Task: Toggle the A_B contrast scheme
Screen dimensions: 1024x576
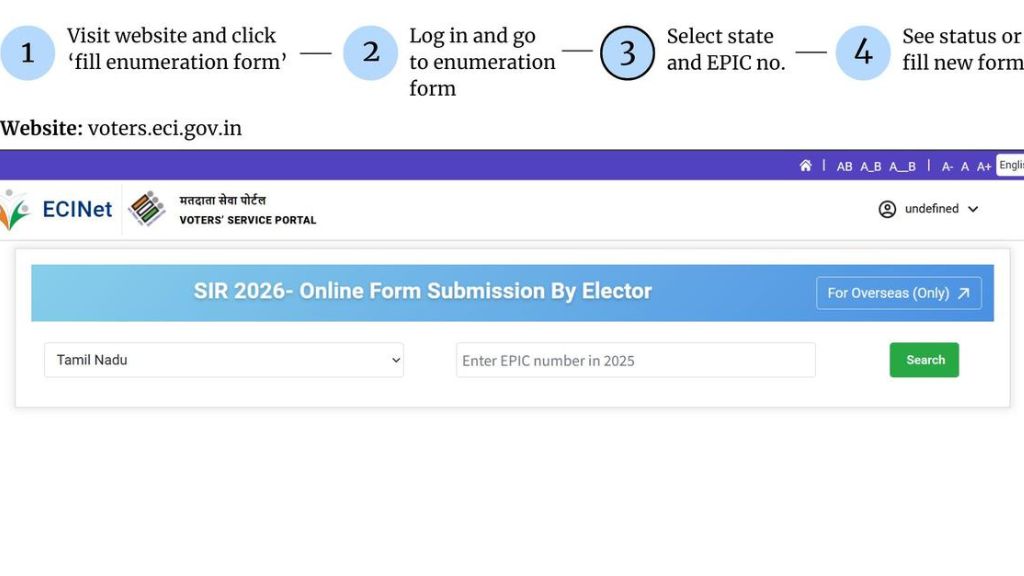Action: [871, 166]
